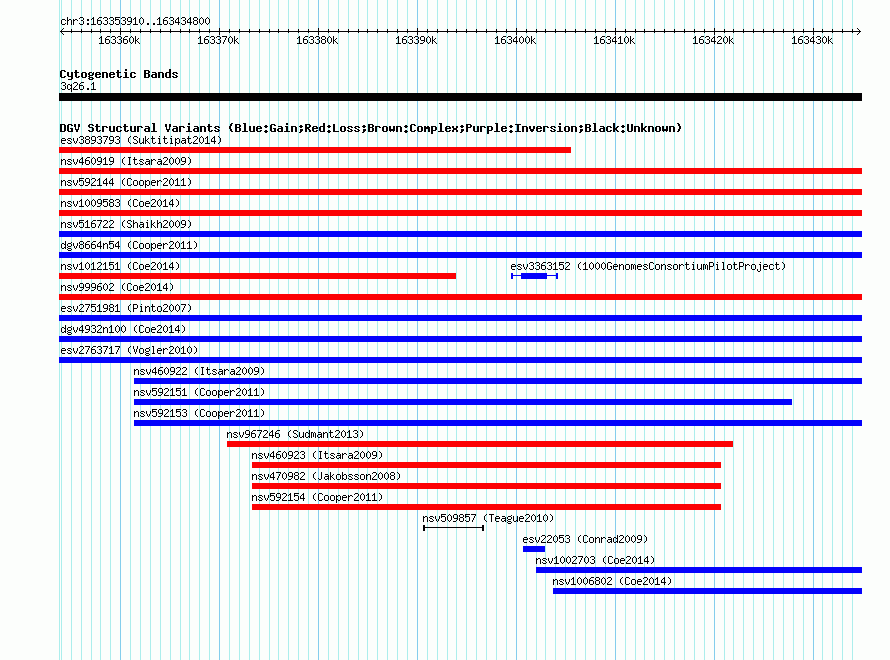This screenshot has height=660, width=890.
Task: Click the blue bar under nsv1002703
Action: pos(699,570)
